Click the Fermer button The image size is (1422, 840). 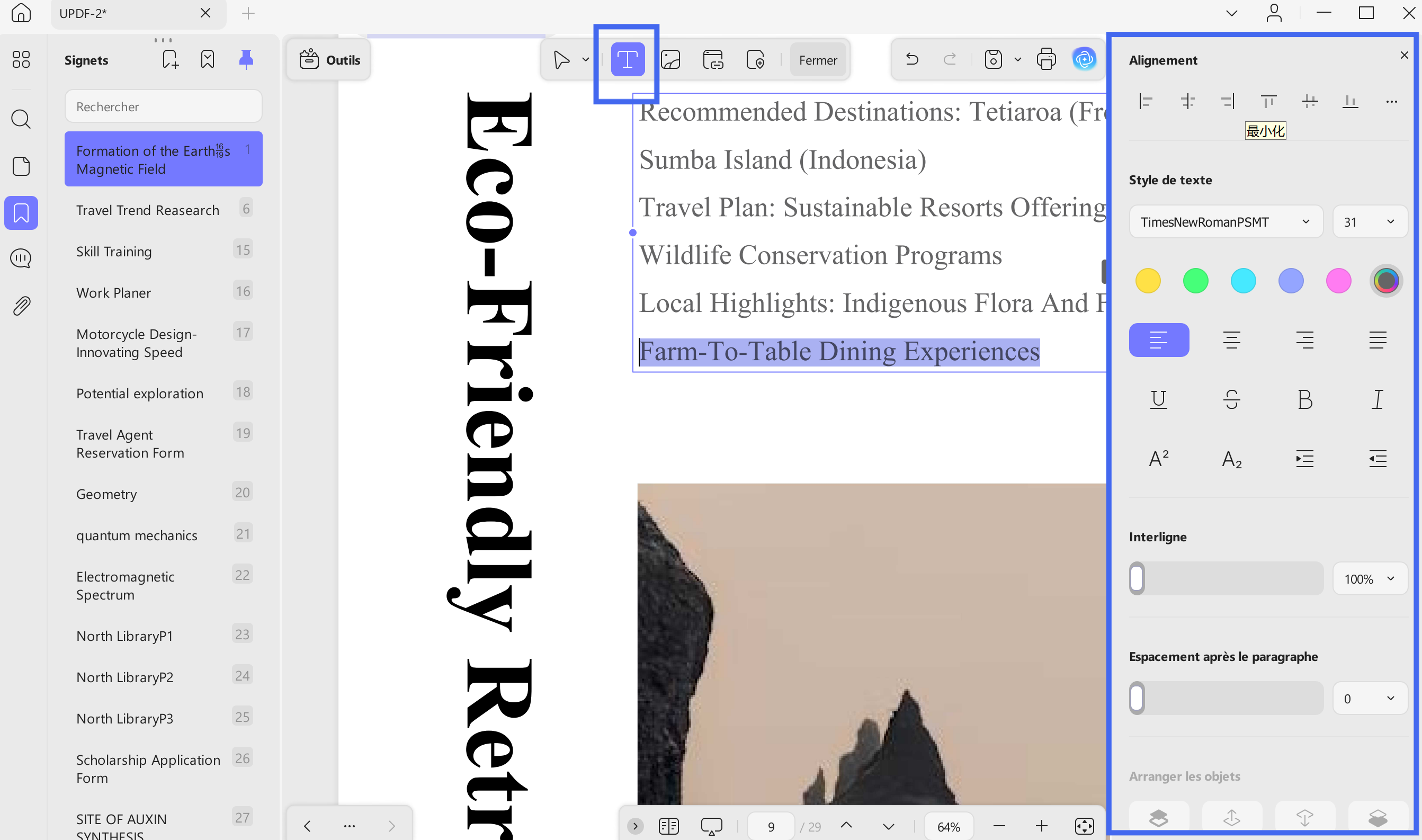coord(818,60)
